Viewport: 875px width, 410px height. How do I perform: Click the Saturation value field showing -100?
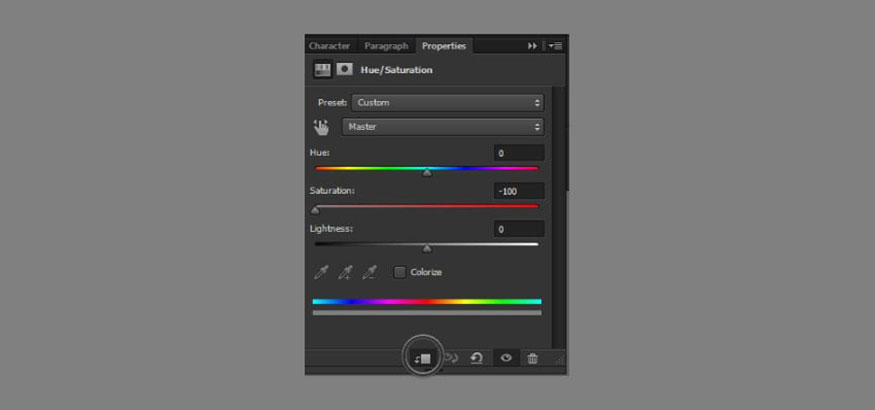pos(519,191)
